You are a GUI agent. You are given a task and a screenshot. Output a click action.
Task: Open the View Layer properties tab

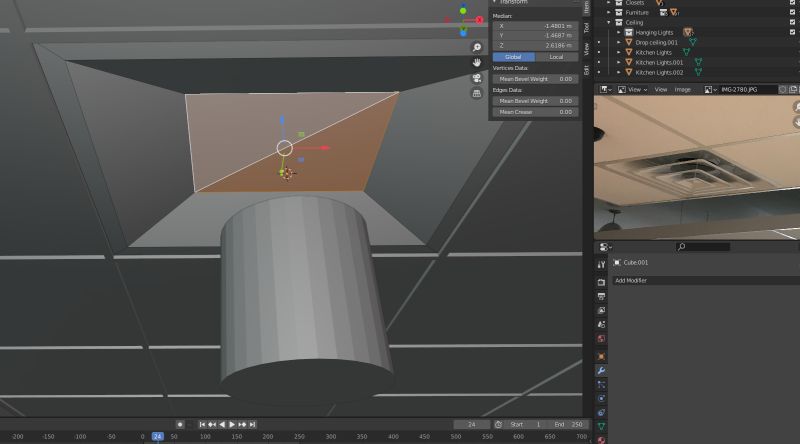pos(601,310)
